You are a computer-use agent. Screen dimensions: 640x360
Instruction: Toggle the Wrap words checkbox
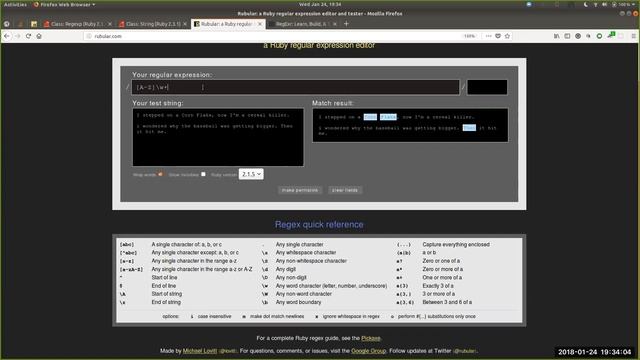pyautogui.click(x=160, y=174)
